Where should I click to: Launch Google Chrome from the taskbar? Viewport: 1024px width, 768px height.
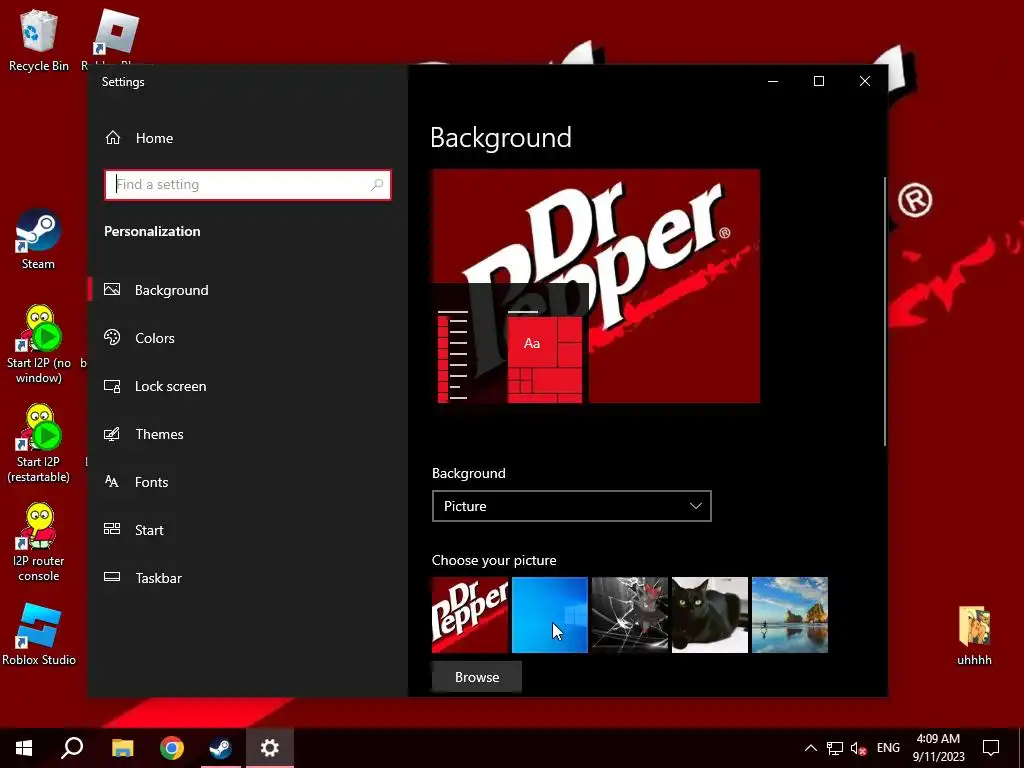172,748
